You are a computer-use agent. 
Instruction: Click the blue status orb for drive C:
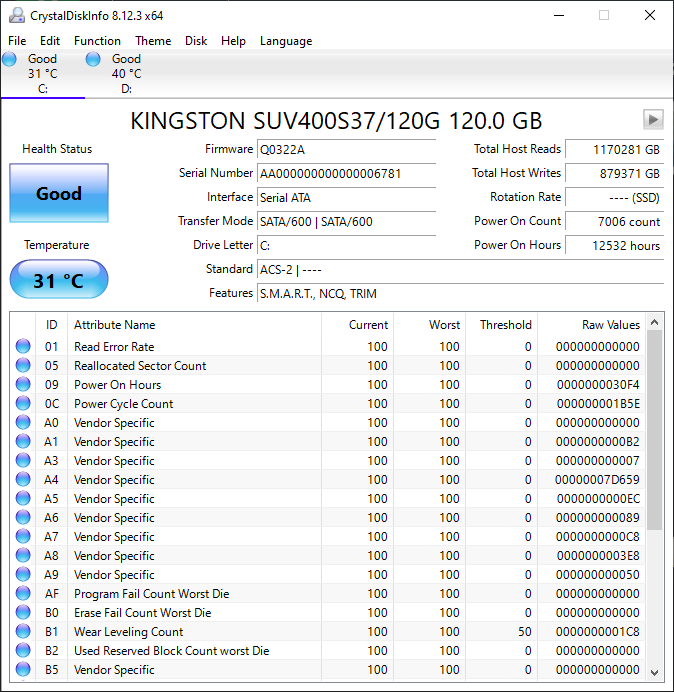9,59
